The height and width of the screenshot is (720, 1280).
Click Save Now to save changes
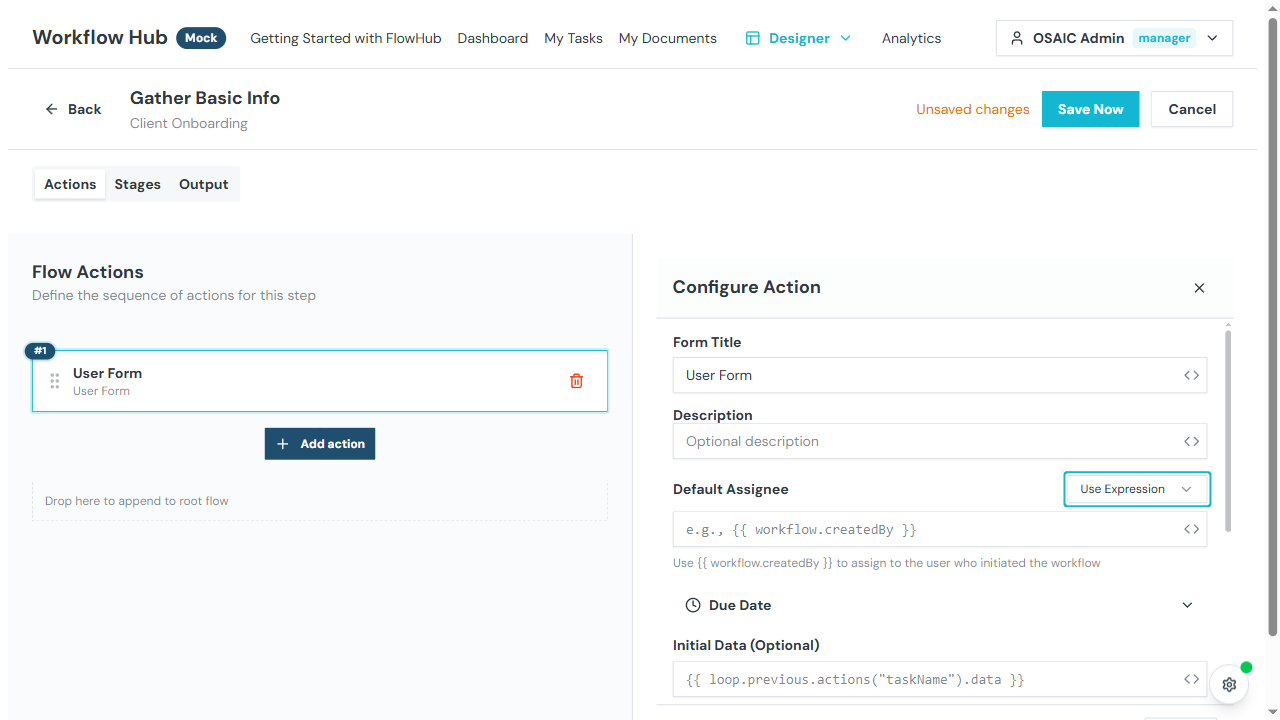(x=1090, y=109)
